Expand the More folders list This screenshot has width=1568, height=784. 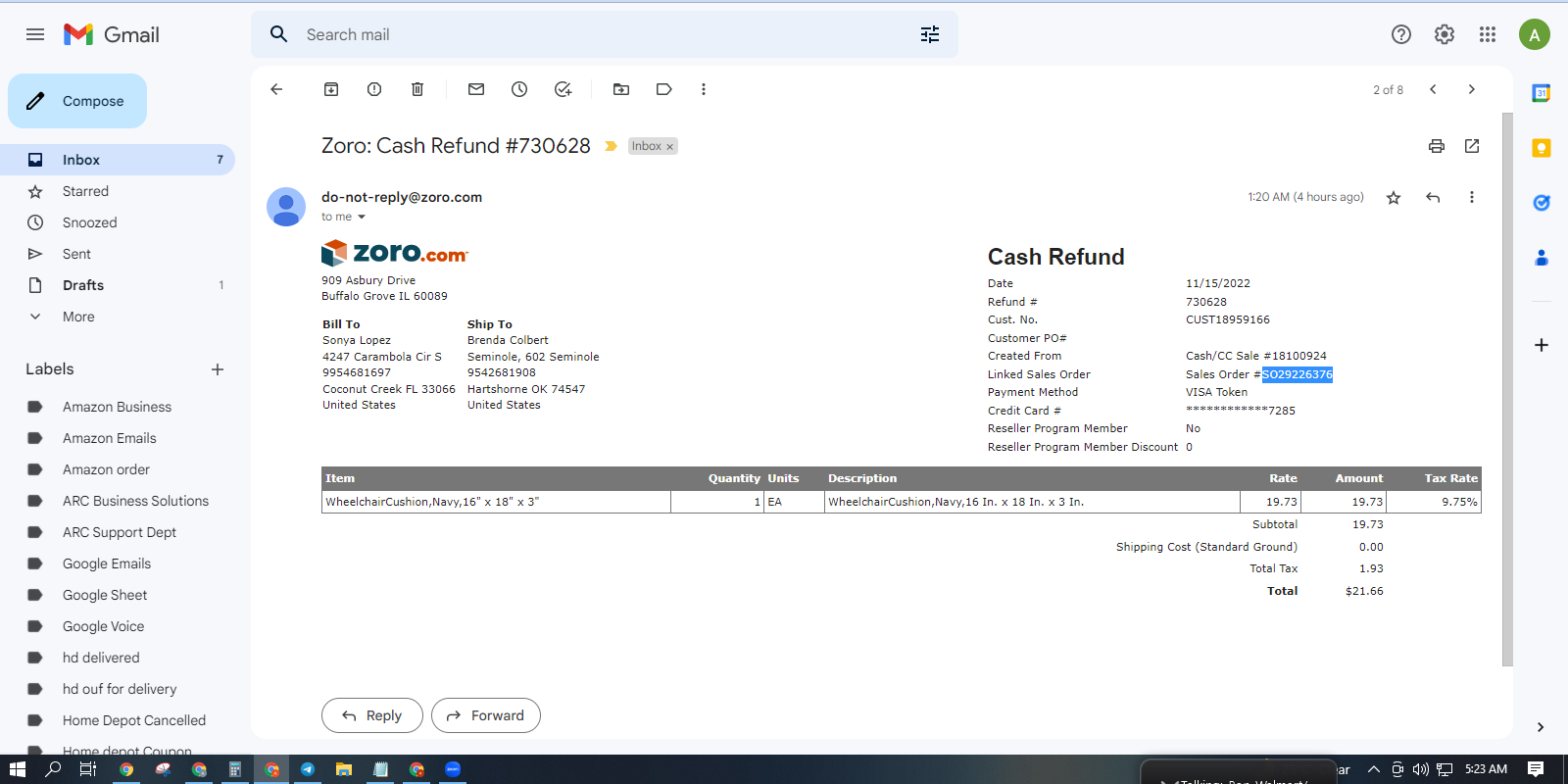[x=78, y=317]
